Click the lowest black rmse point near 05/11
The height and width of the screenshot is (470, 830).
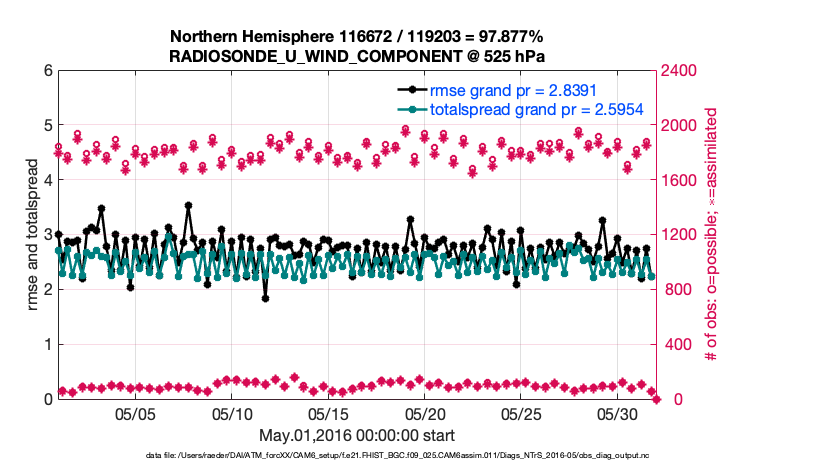point(265,297)
